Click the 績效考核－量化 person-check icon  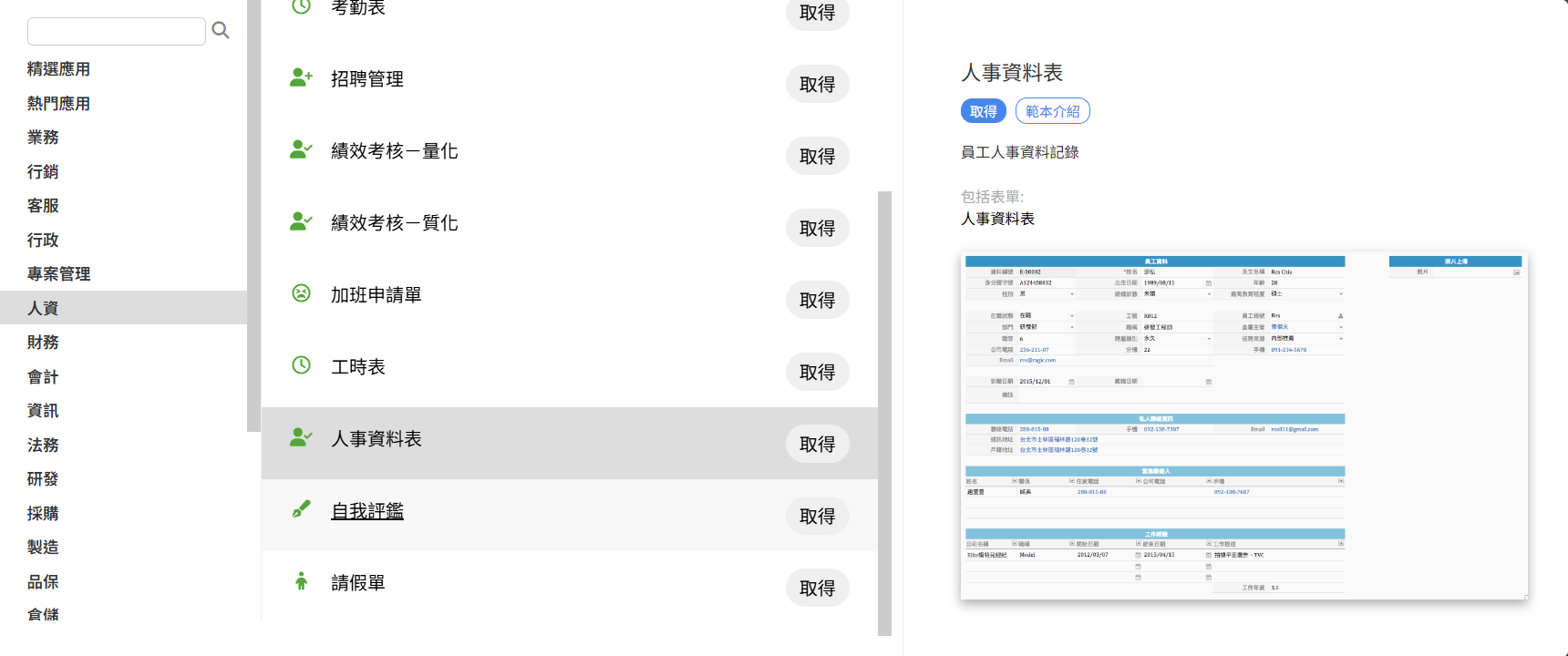[301, 149]
